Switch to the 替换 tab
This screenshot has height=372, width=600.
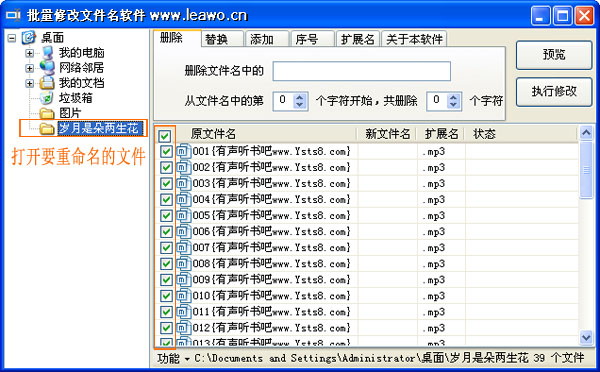(222, 39)
